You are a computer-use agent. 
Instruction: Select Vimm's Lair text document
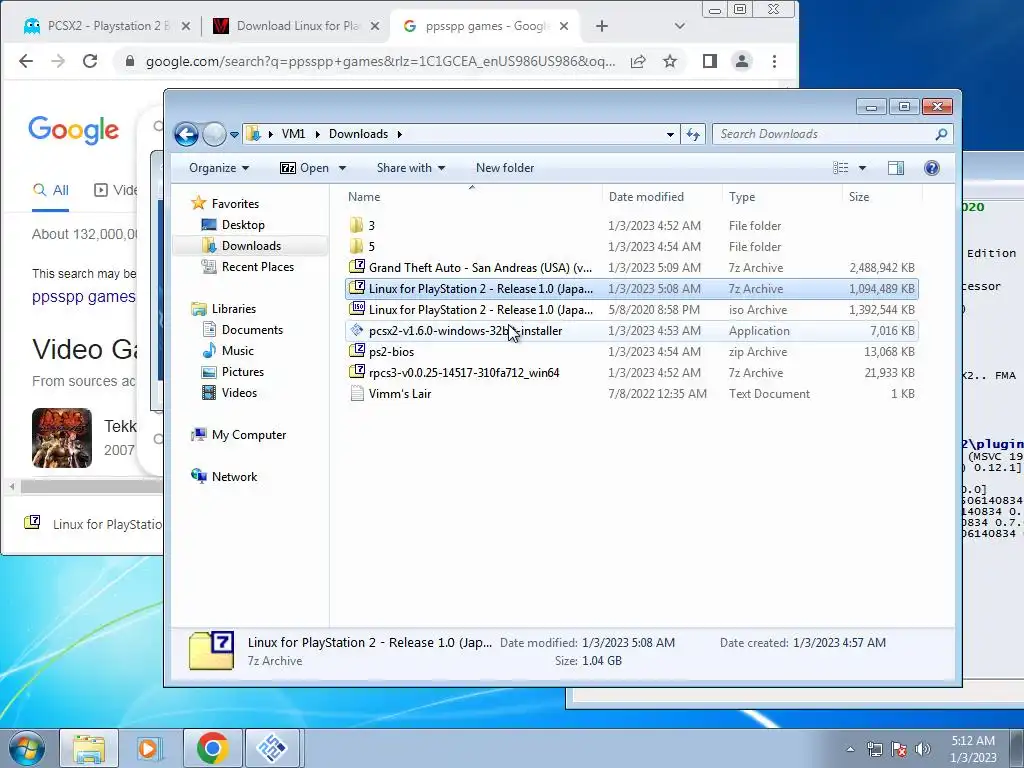632,394
